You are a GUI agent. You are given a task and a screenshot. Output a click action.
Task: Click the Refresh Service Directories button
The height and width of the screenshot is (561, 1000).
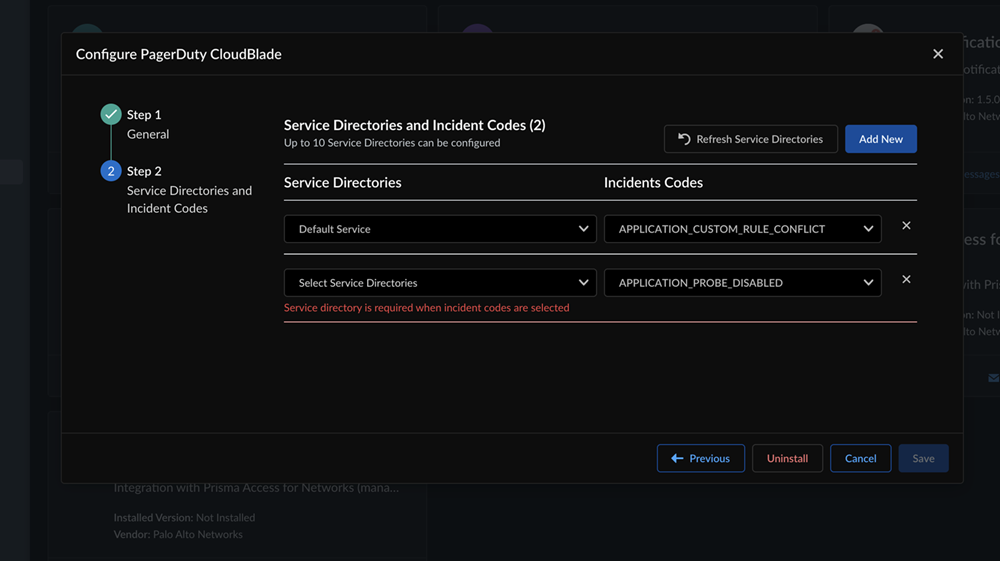pyautogui.click(x=750, y=139)
